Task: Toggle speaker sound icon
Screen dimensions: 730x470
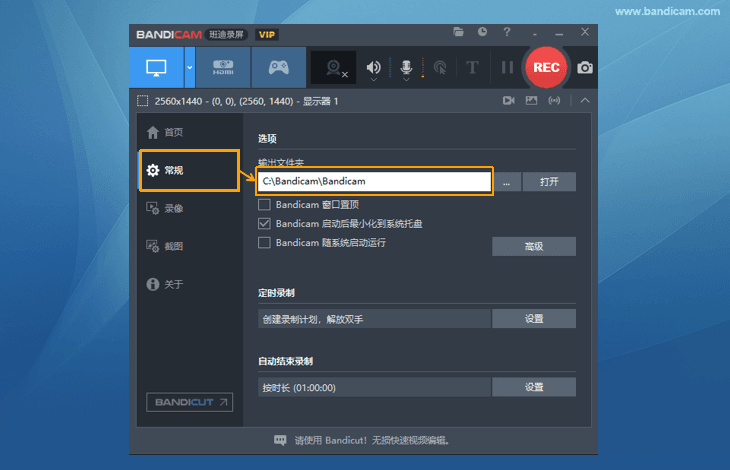Action: [373, 67]
